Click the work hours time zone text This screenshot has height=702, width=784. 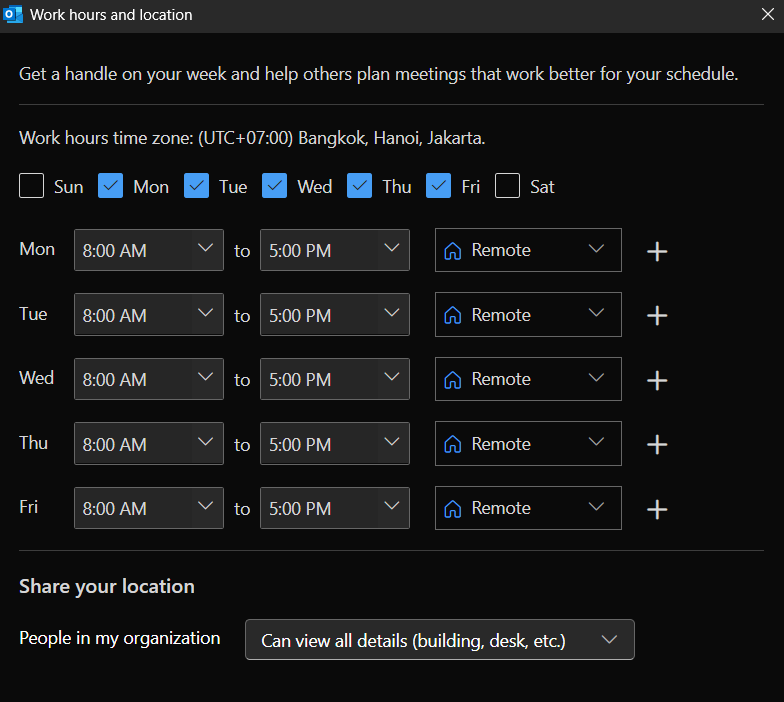click(252, 138)
